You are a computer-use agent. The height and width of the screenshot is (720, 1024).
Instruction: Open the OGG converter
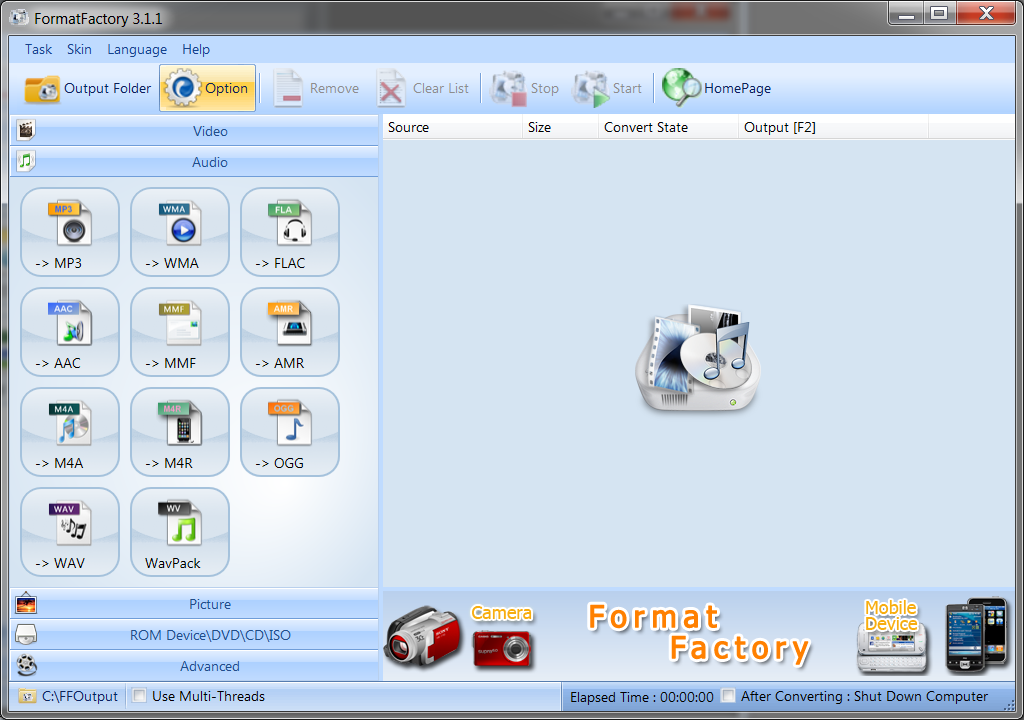[x=289, y=432]
